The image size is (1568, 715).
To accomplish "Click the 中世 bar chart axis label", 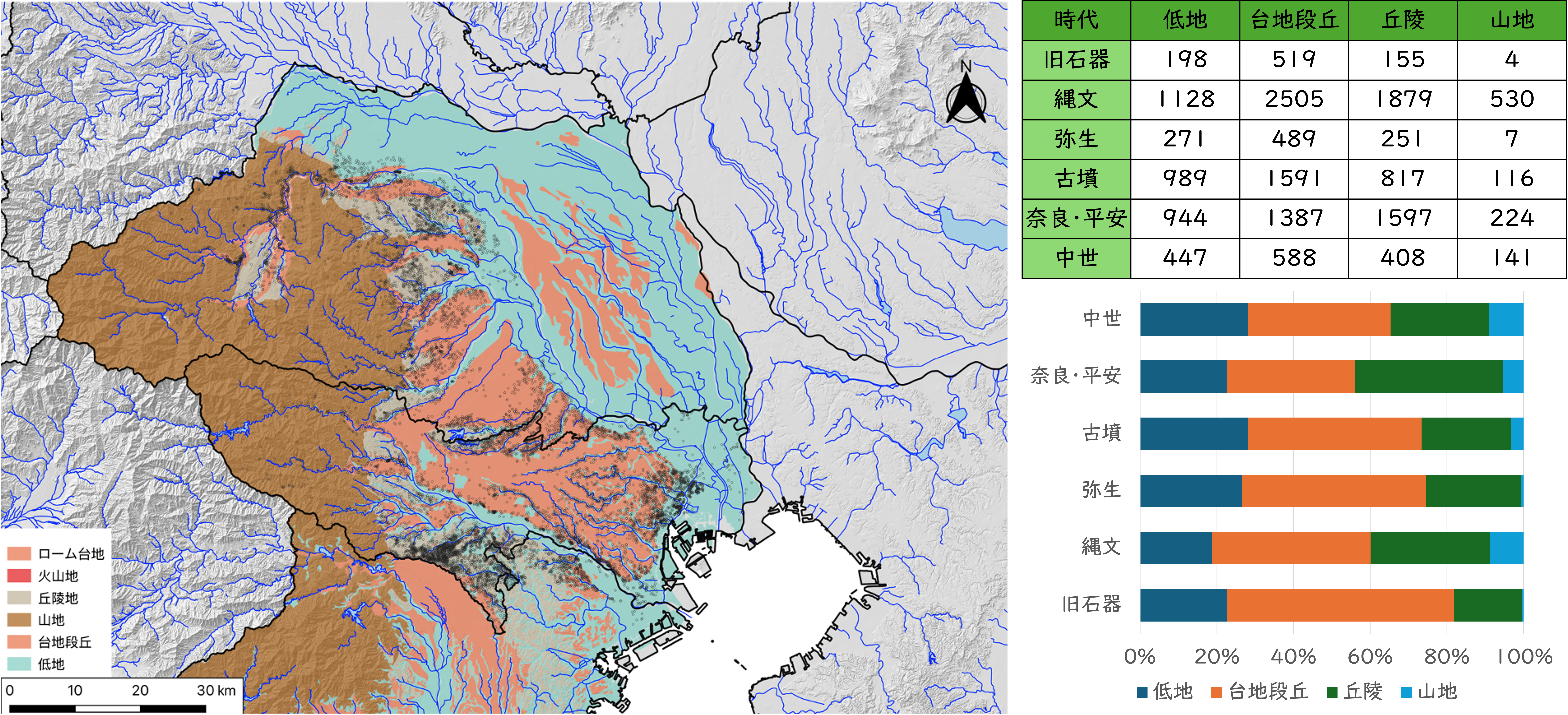I will click(x=1102, y=318).
